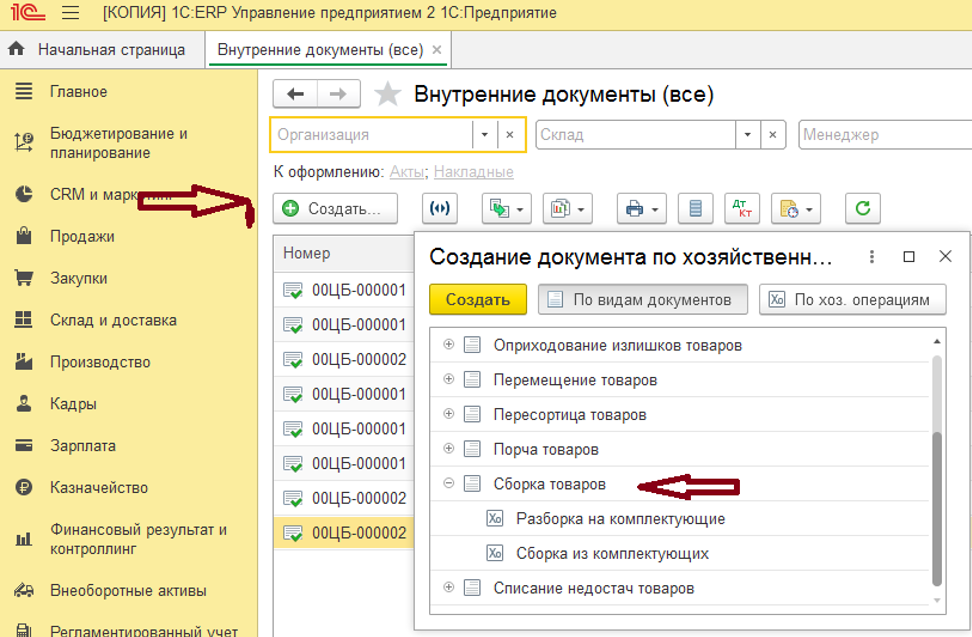This screenshot has height=637, width=972.
Task: Open the reports dropdown button
Action: [x=568, y=209]
